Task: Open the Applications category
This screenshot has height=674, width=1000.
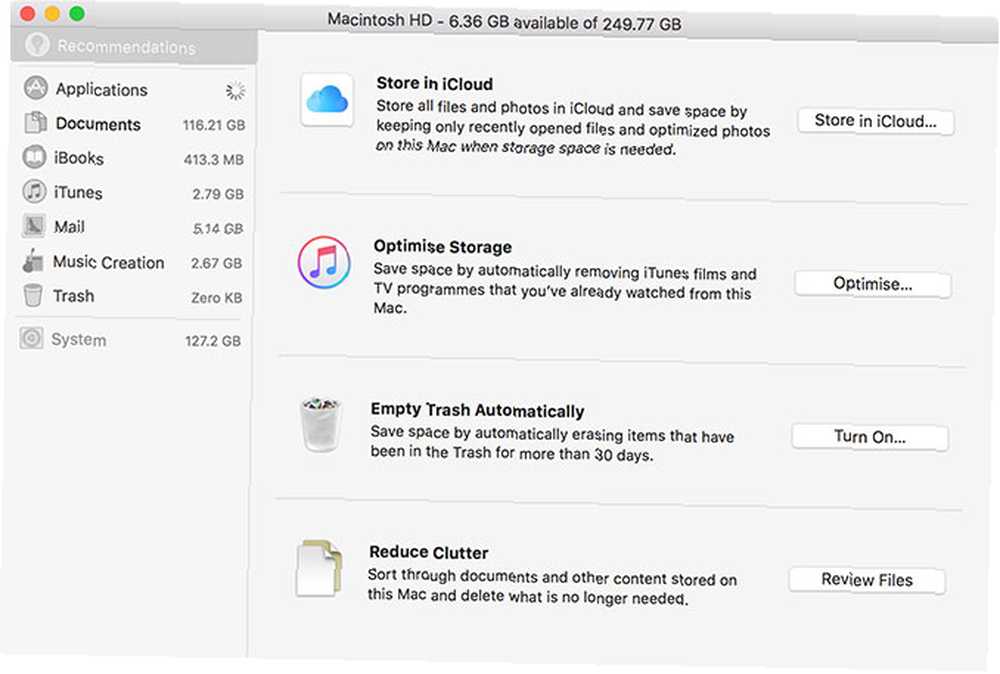Action: [x=134, y=89]
